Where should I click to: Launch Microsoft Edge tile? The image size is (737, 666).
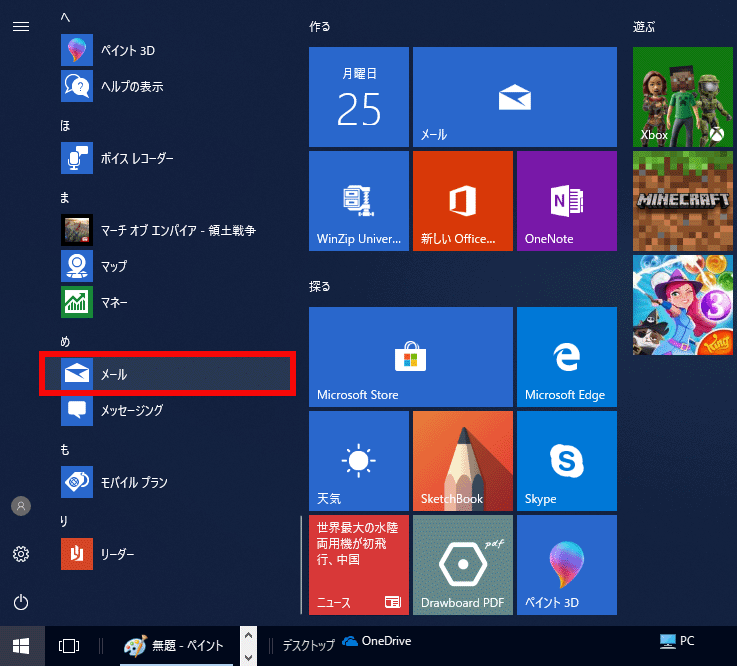pos(567,357)
